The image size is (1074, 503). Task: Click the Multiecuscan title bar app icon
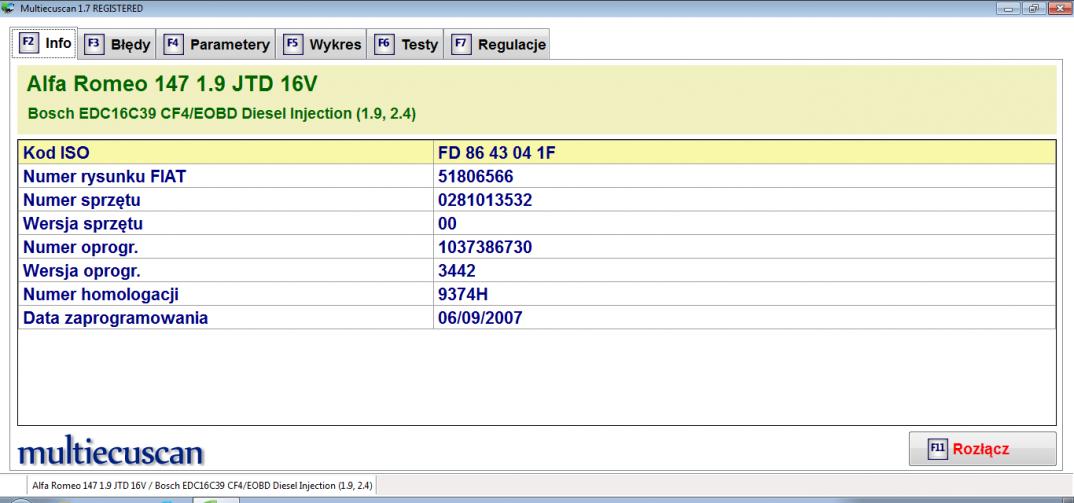[8, 8]
